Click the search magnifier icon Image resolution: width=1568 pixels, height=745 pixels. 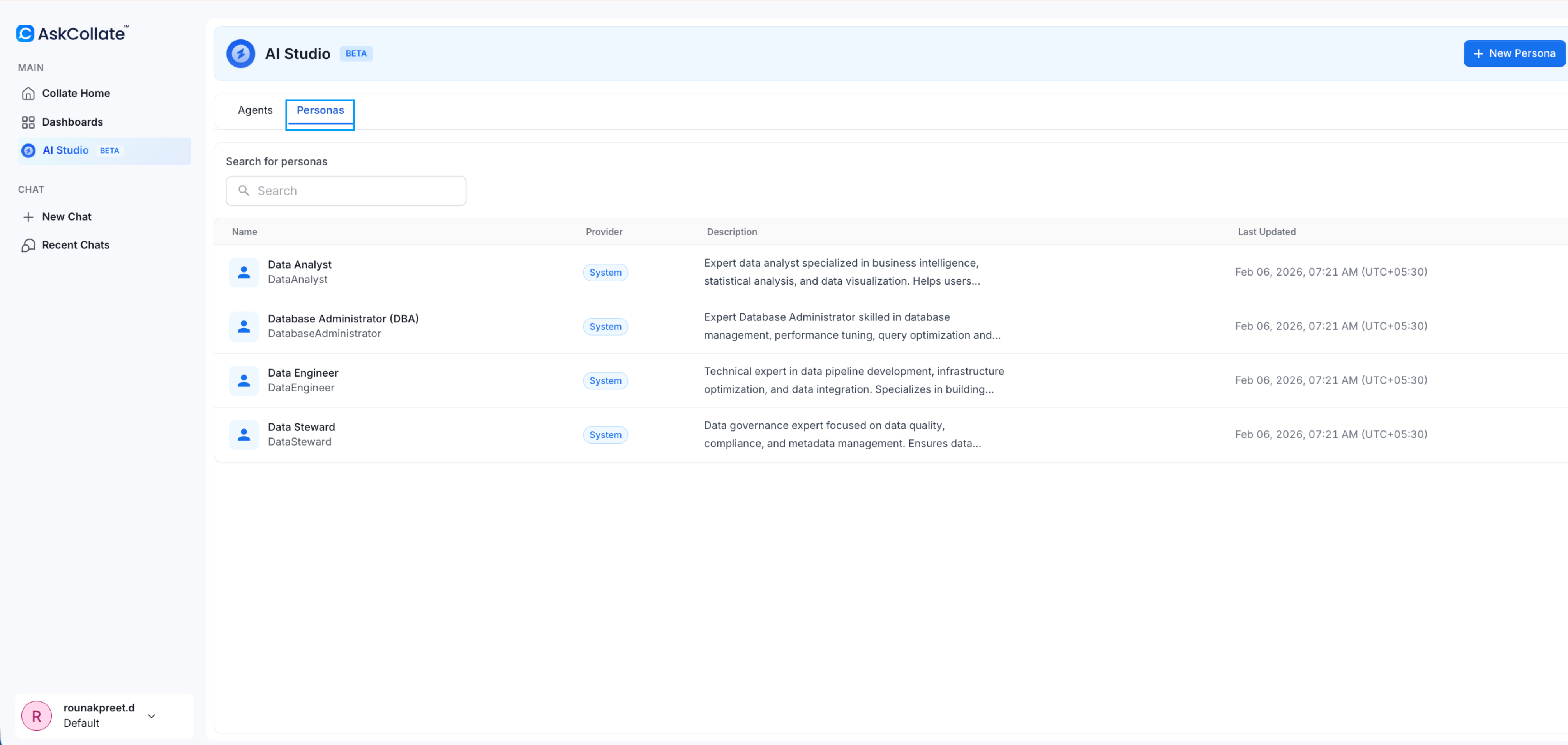pos(245,191)
